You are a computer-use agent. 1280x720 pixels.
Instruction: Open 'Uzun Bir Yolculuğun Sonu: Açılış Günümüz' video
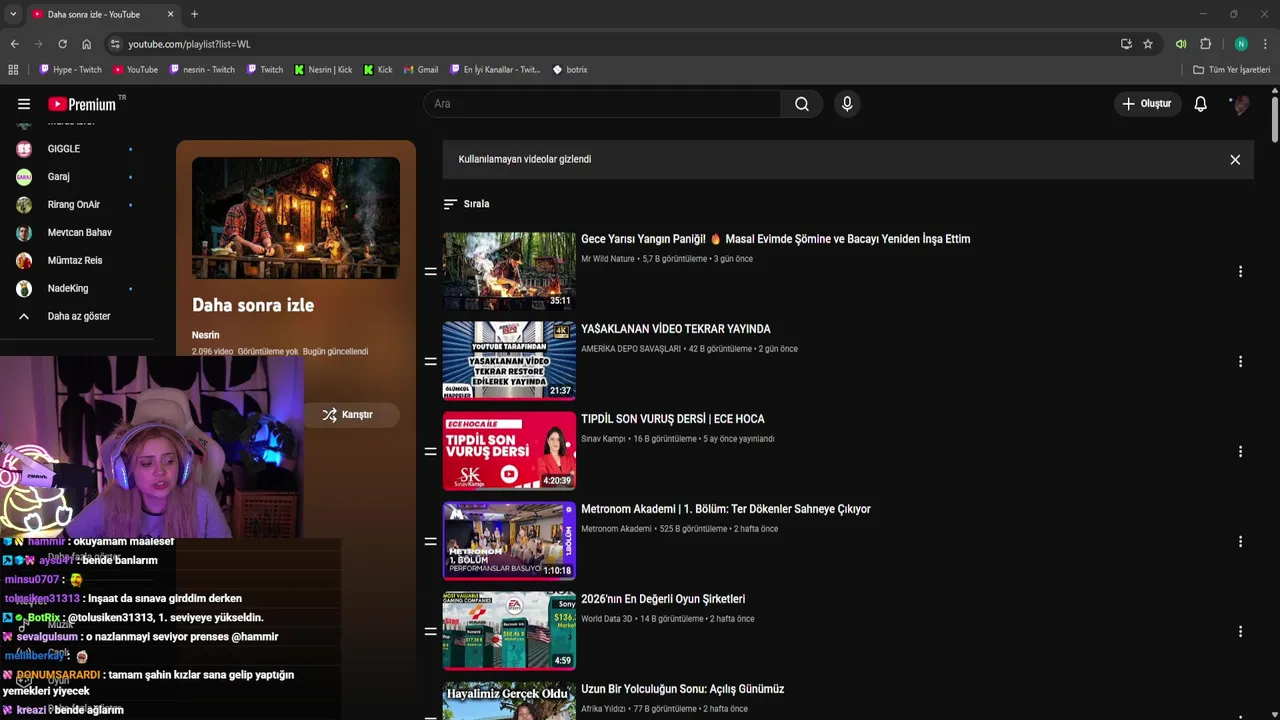coord(682,689)
